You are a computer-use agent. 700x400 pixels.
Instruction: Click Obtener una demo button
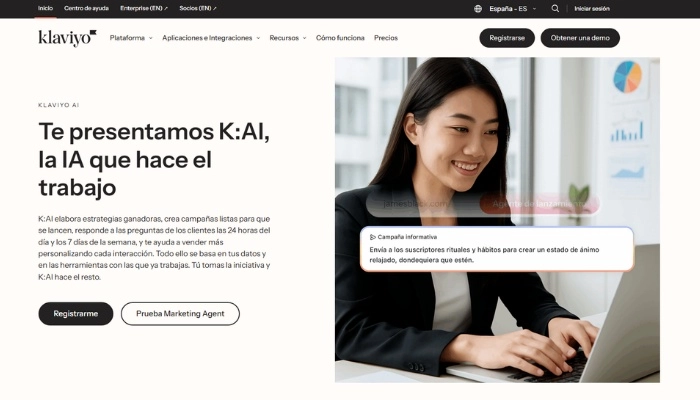(x=580, y=38)
